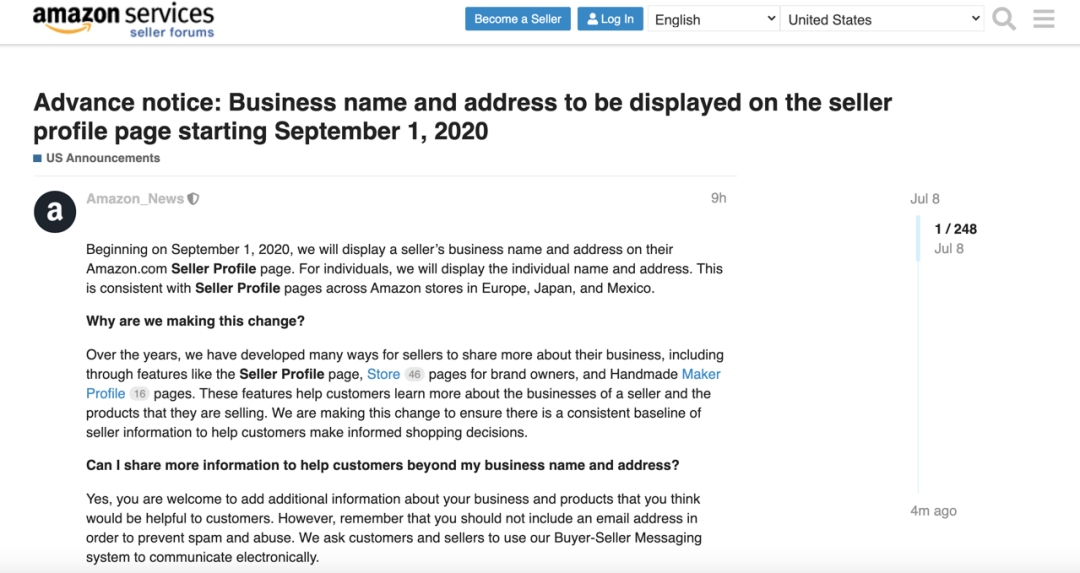Image resolution: width=1080 pixels, height=573 pixels.
Task: Click the Become a Seller button
Action: tap(517, 19)
